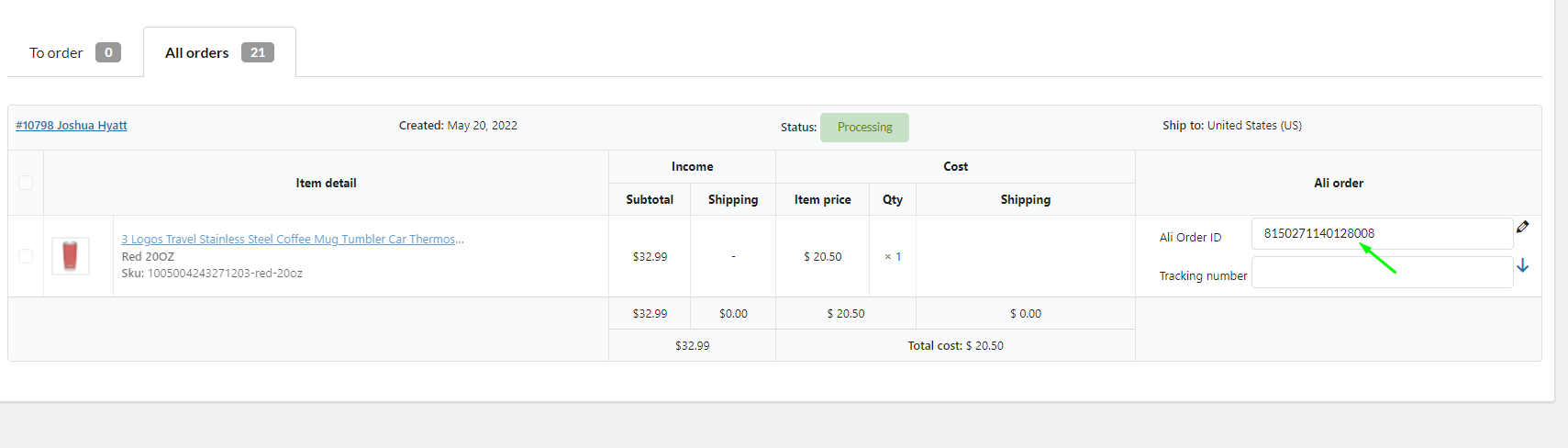
Task: Click the empty Tracking number field
Action: tap(1382, 272)
